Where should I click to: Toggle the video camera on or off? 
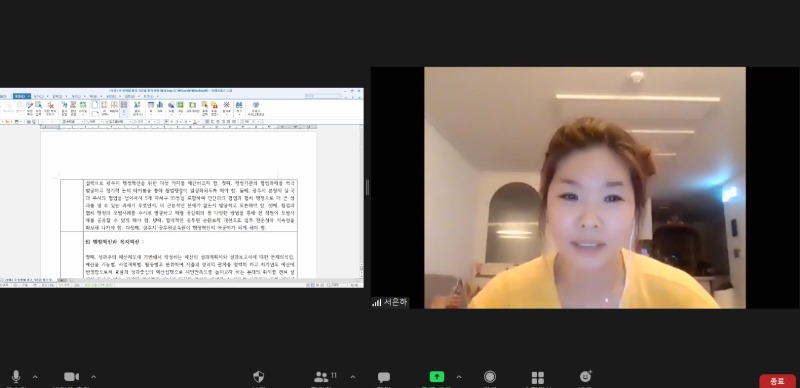click(x=71, y=377)
